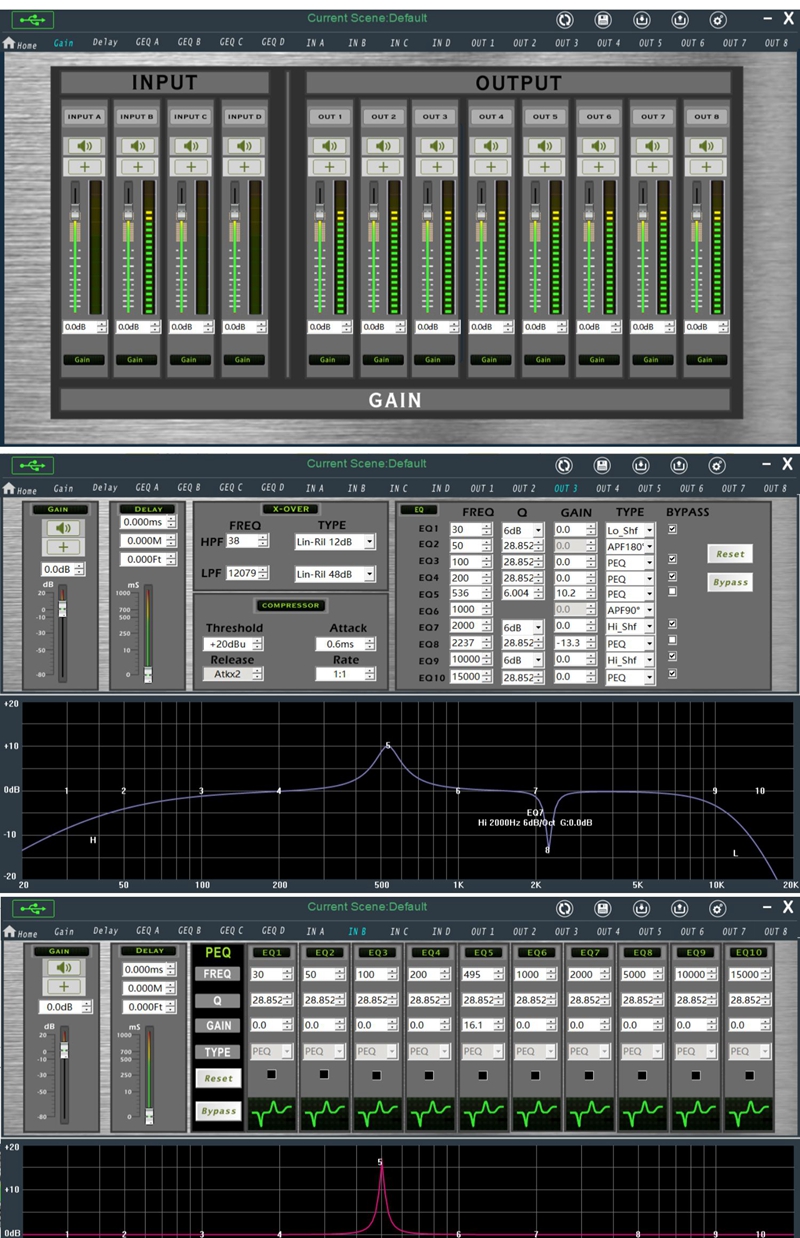Click the refresh icon in middle window

point(564,465)
